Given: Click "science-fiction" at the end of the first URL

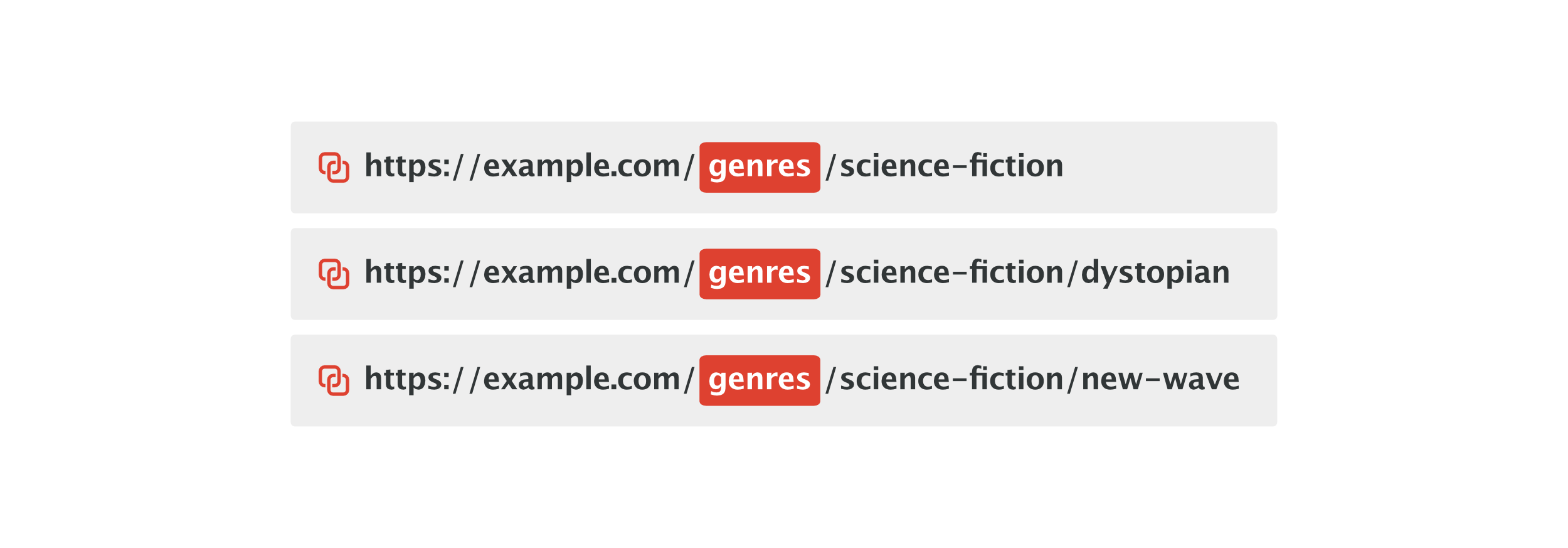Looking at the screenshot, I should point(951,166).
